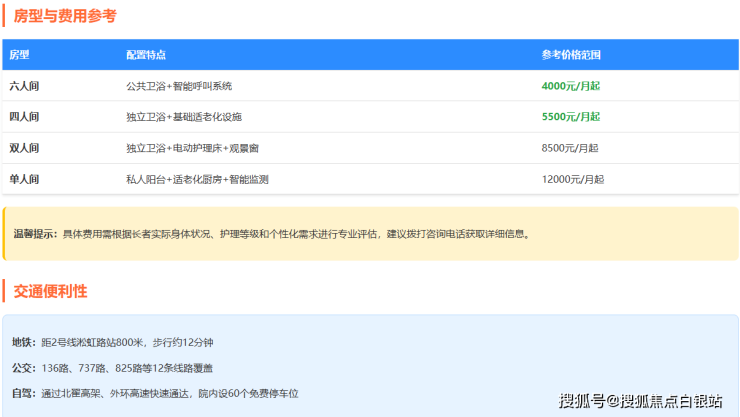Click the green 4000元/月起 price
The width and height of the screenshot is (740, 417).
pos(570,86)
